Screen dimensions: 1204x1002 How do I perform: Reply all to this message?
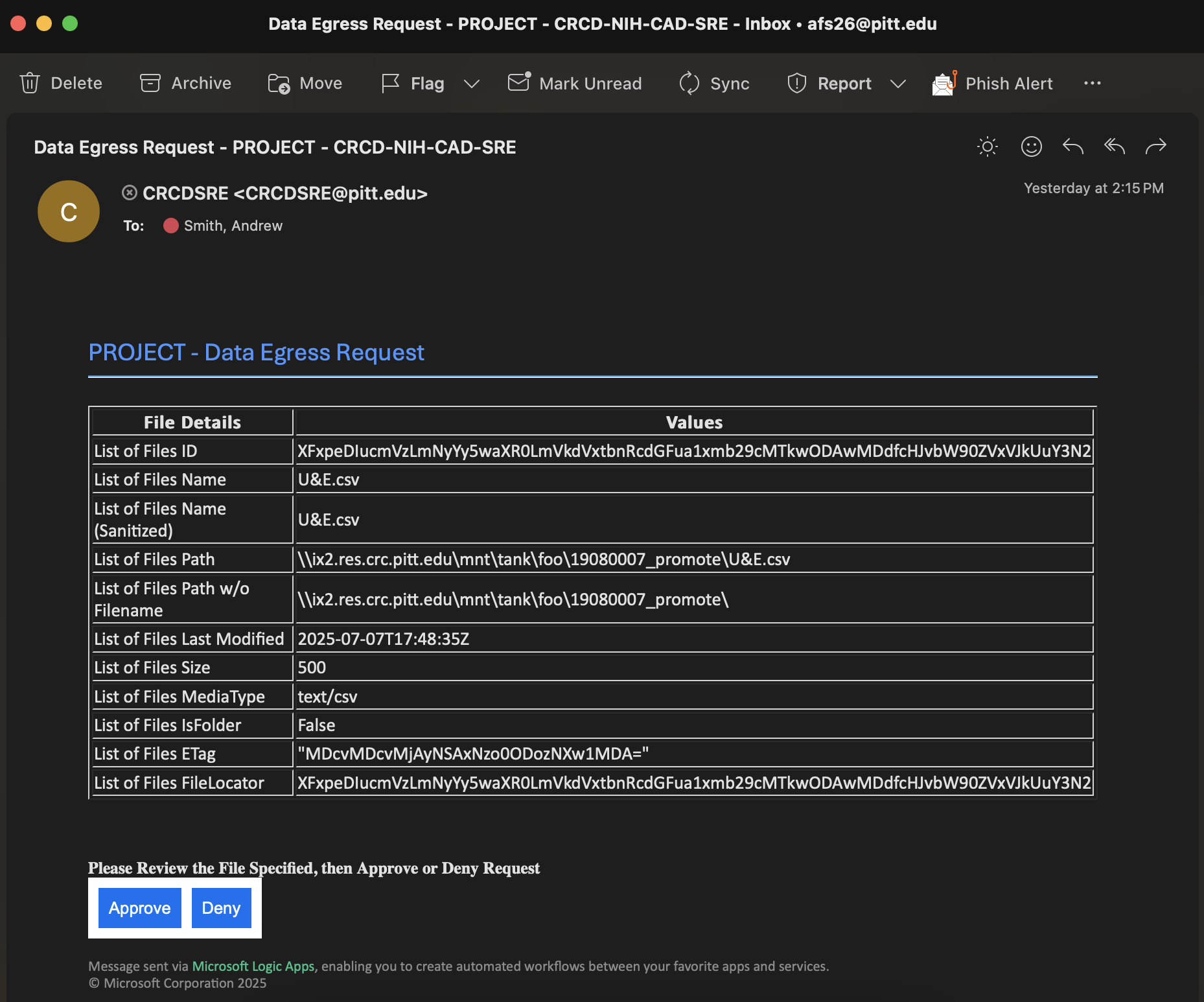click(x=1115, y=146)
